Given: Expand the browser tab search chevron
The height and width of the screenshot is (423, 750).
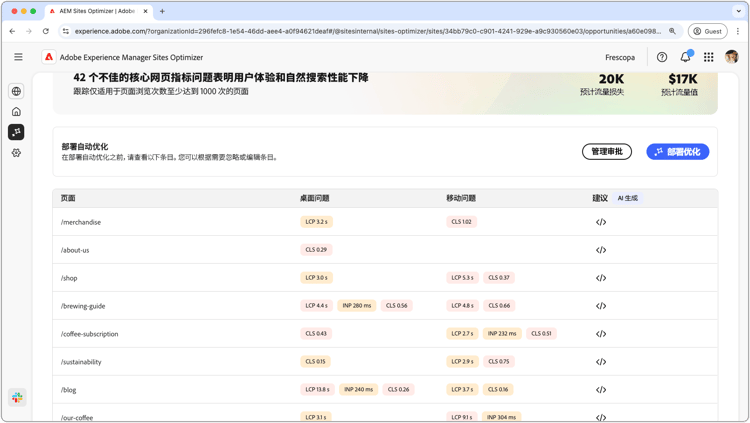Looking at the screenshot, I should 738,11.
